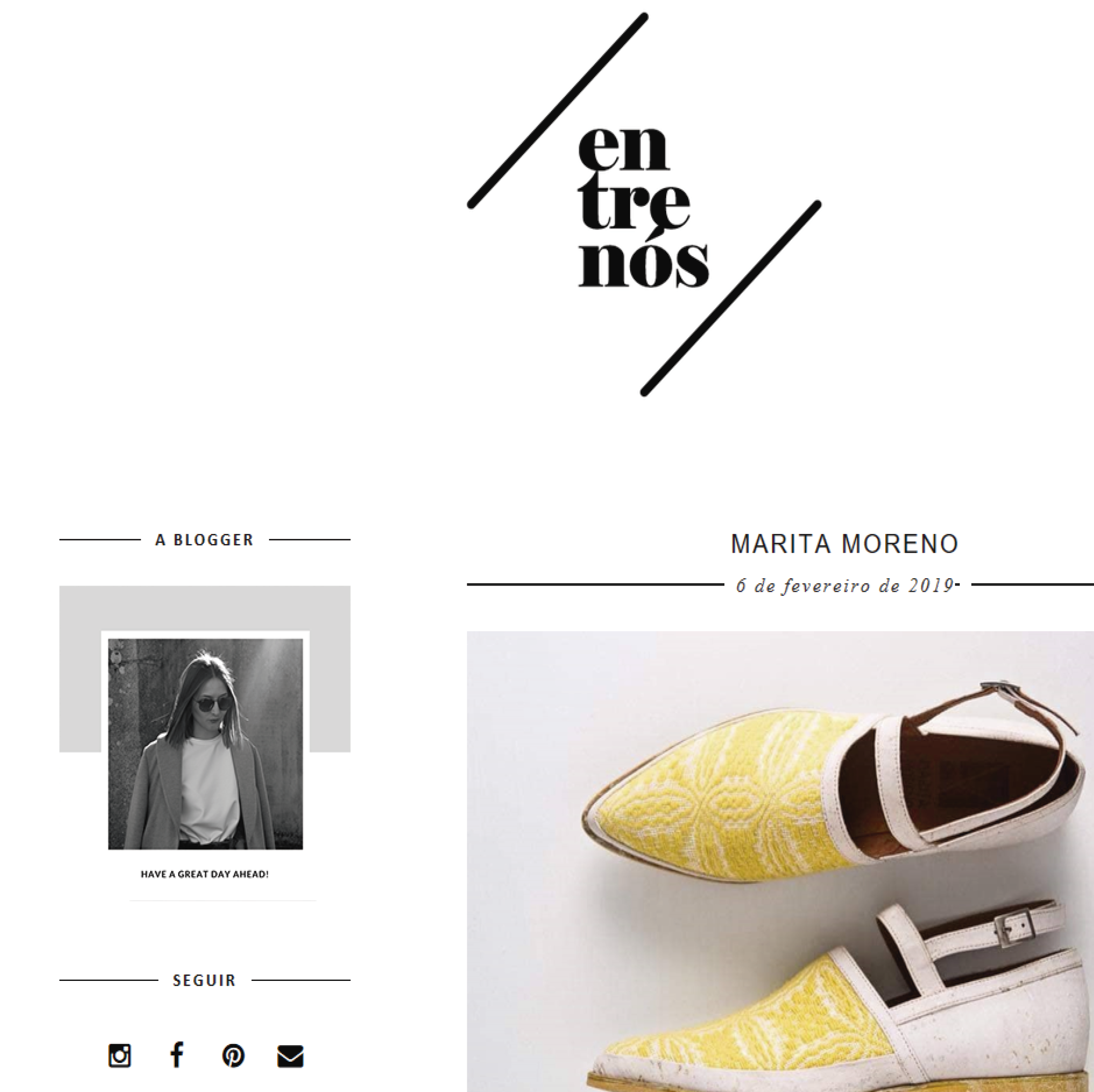The height and width of the screenshot is (1092, 1094).
Task: Click the upper diagonal slash of the logo
Action: 558,110
